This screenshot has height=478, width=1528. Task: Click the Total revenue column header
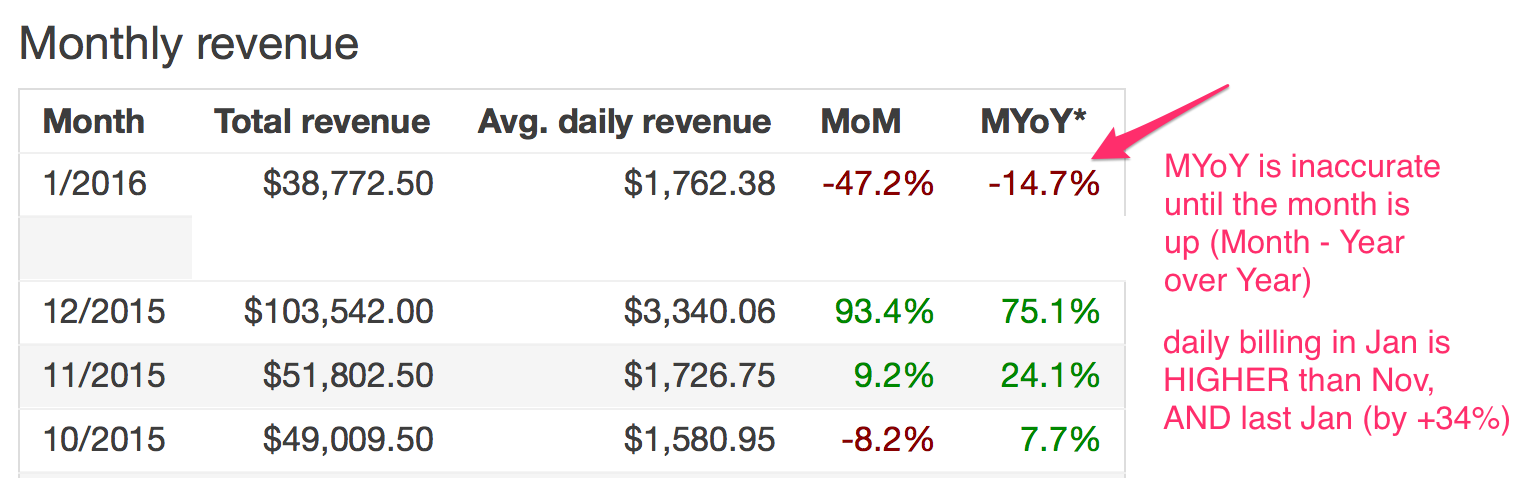(x=322, y=122)
